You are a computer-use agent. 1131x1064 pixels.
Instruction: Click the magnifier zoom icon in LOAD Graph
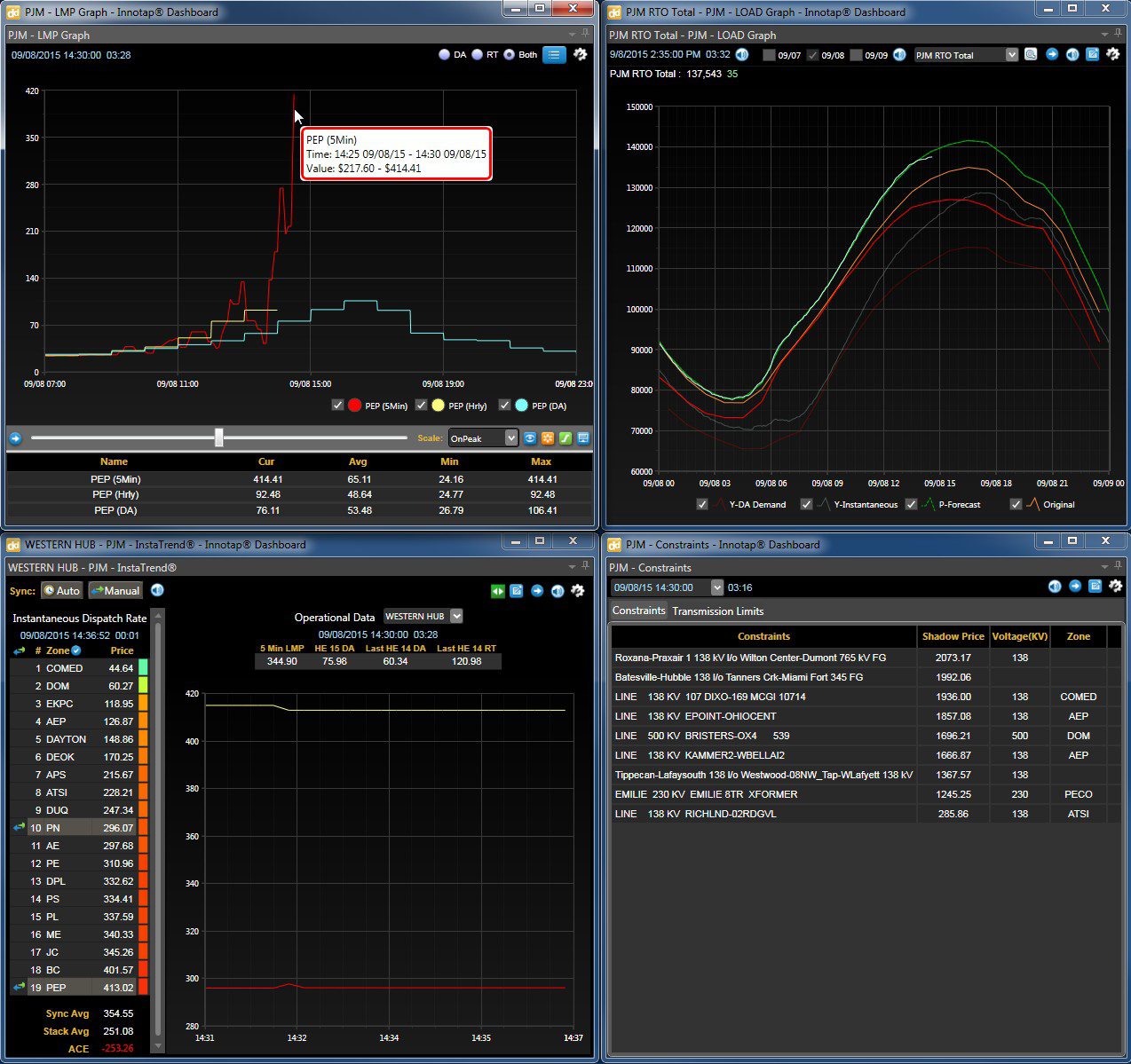(1031, 55)
